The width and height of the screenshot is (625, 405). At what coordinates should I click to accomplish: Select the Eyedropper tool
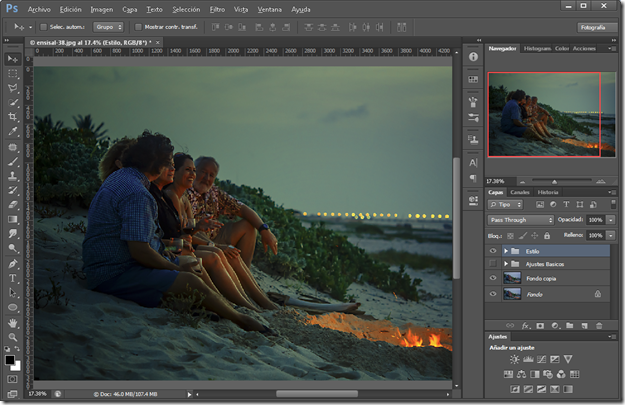coord(13,131)
